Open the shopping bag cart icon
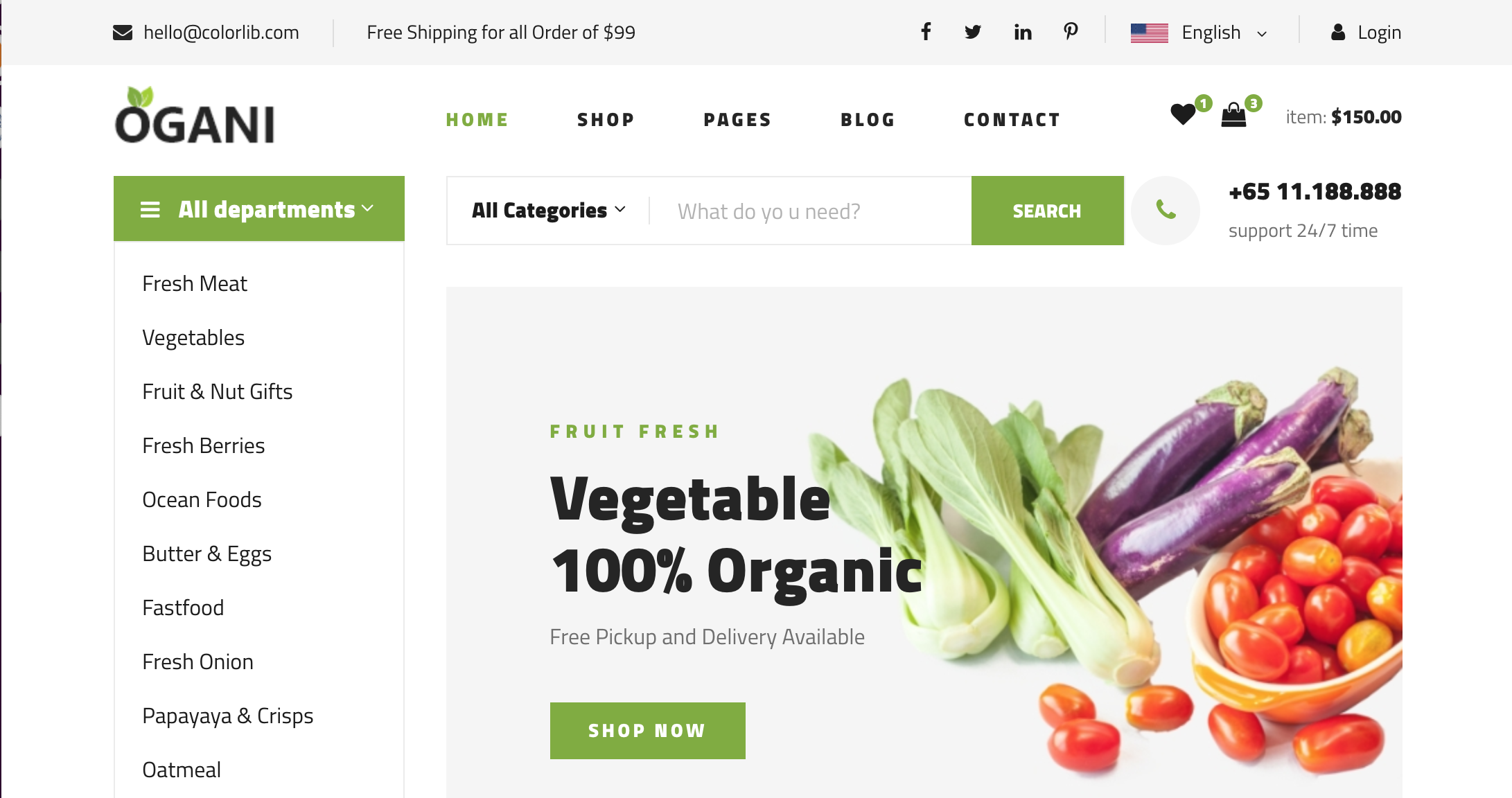Viewport: 1512px width, 798px height. pos(1233,115)
